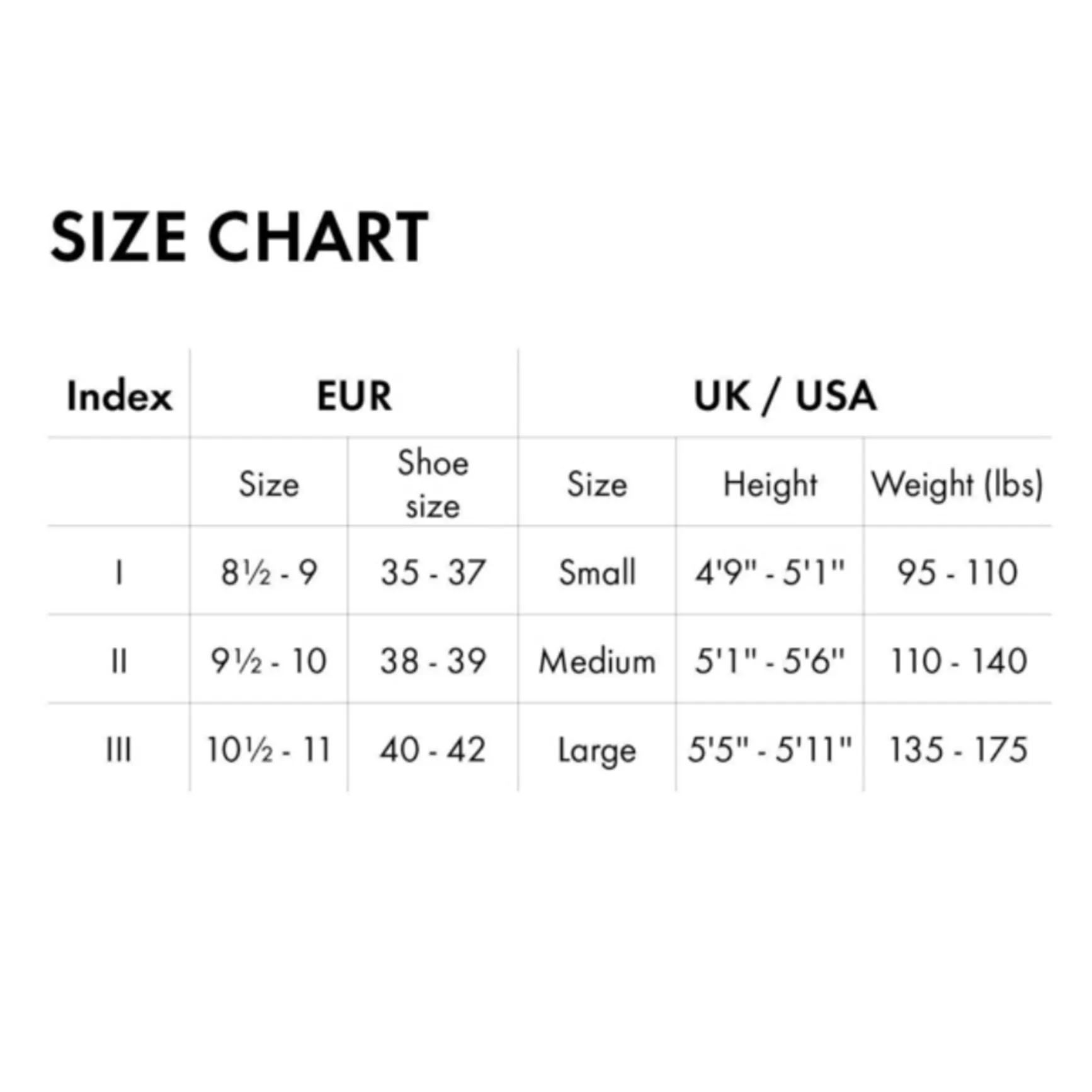The height and width of the screenshot is (1092, 1092).
Task: Select index row II
Action: click(119, 662)
